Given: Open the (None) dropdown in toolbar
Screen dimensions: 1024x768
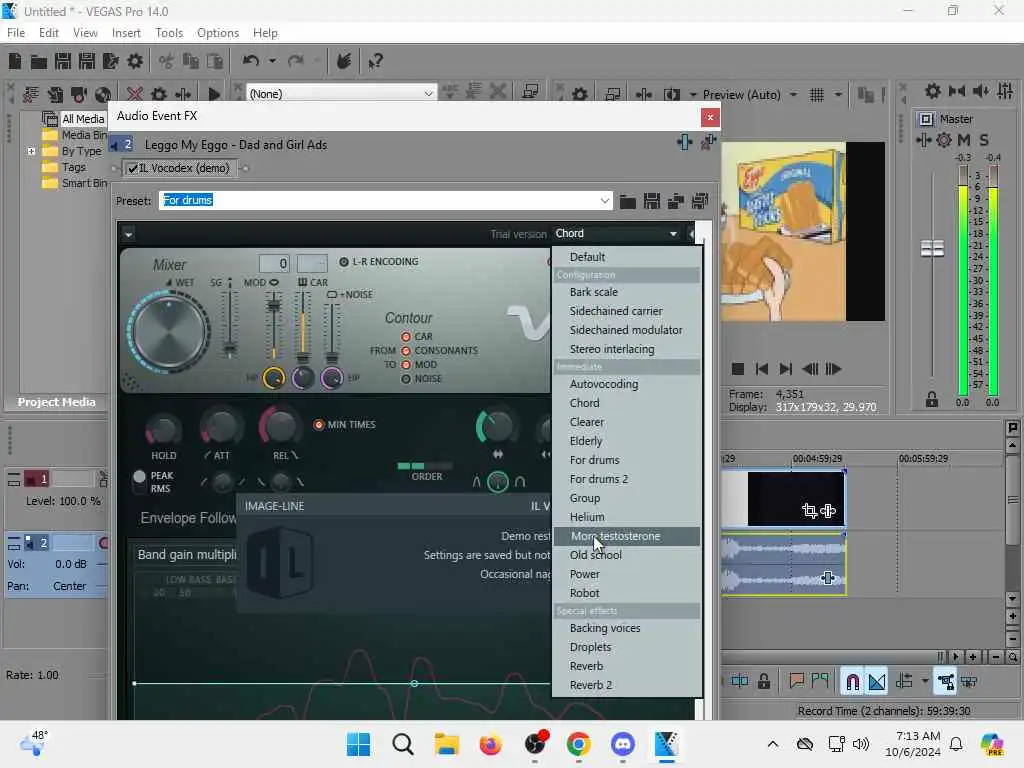Looking at the screenshot, I should (x=342, y=94).
